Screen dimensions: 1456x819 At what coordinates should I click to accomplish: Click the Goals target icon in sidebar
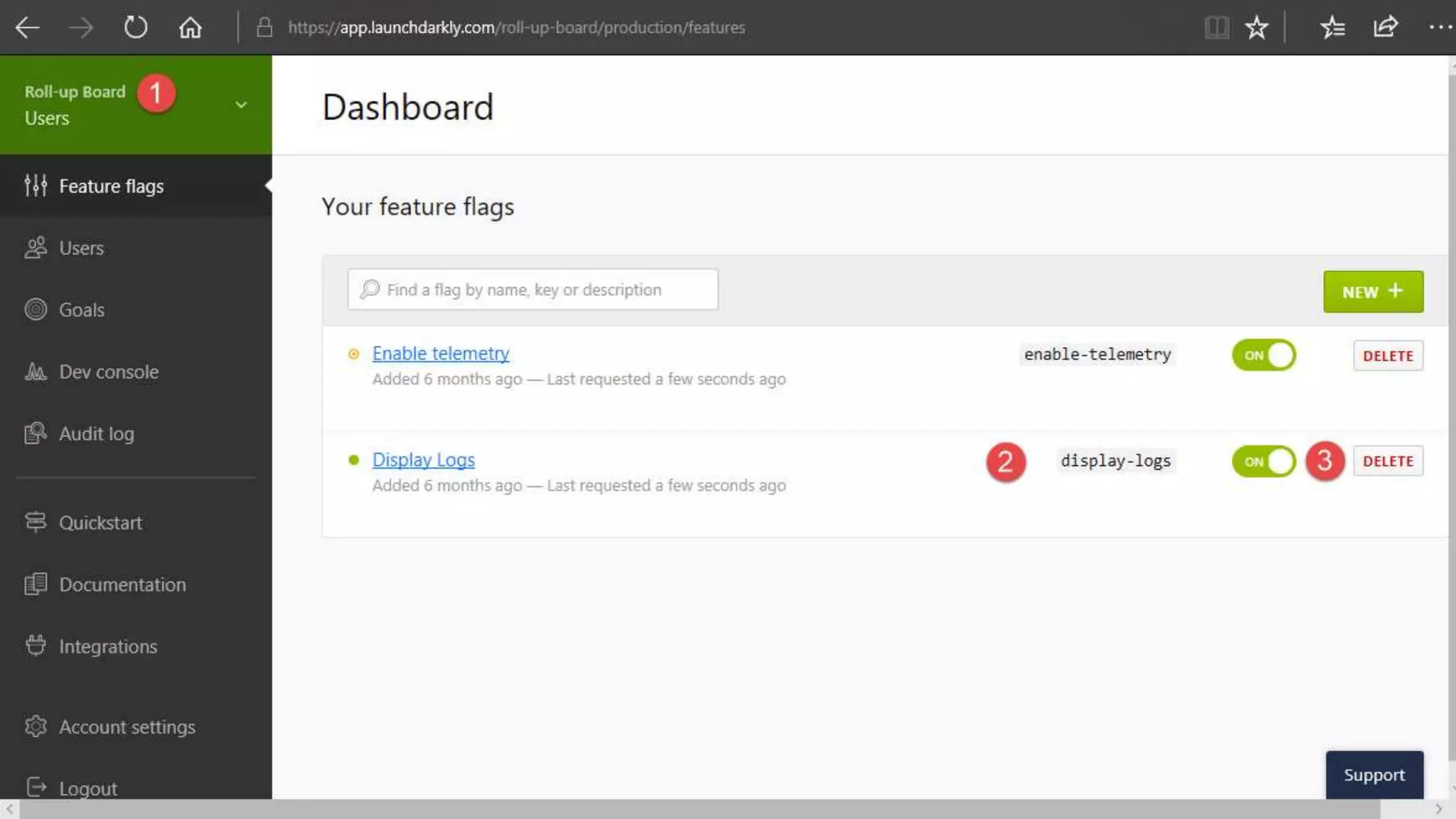click(36, 309)
